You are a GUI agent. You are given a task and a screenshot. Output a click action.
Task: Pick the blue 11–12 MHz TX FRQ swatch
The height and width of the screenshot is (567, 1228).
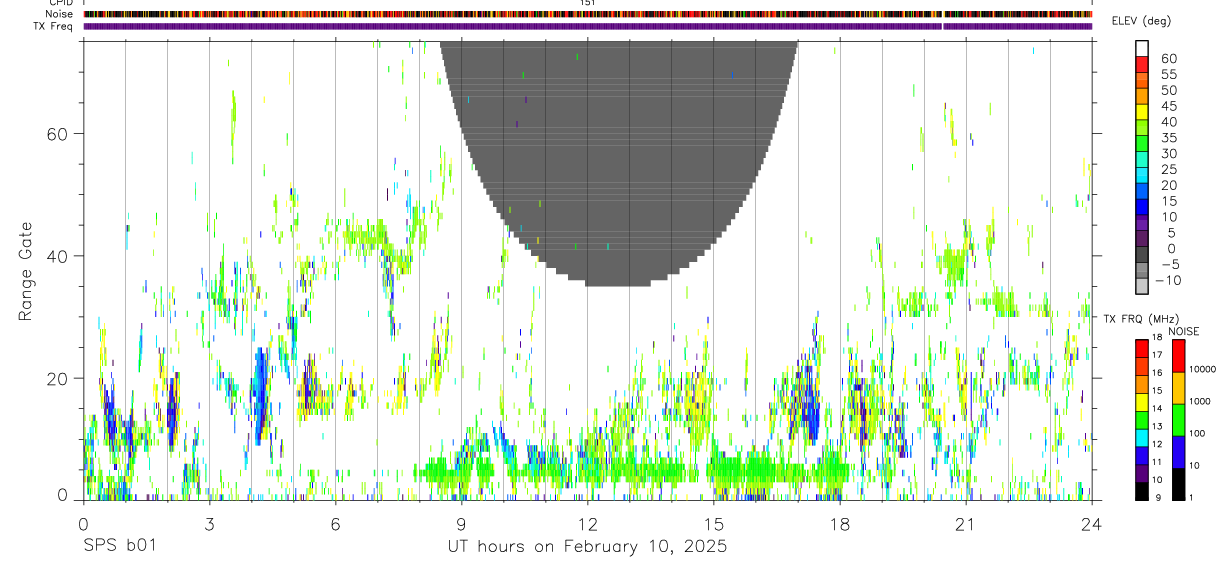[x=1142, y=454]
